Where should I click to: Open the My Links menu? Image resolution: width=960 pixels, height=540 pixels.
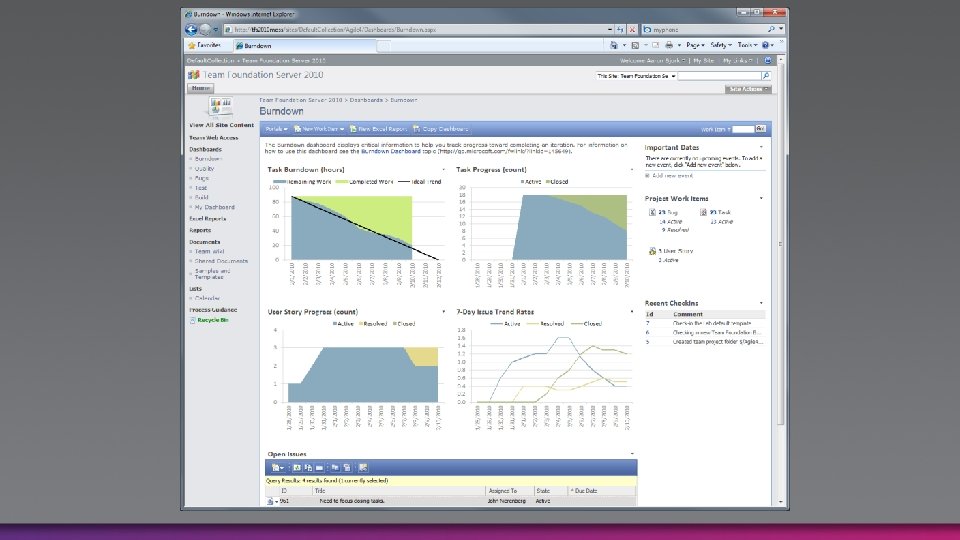point(738,61)
